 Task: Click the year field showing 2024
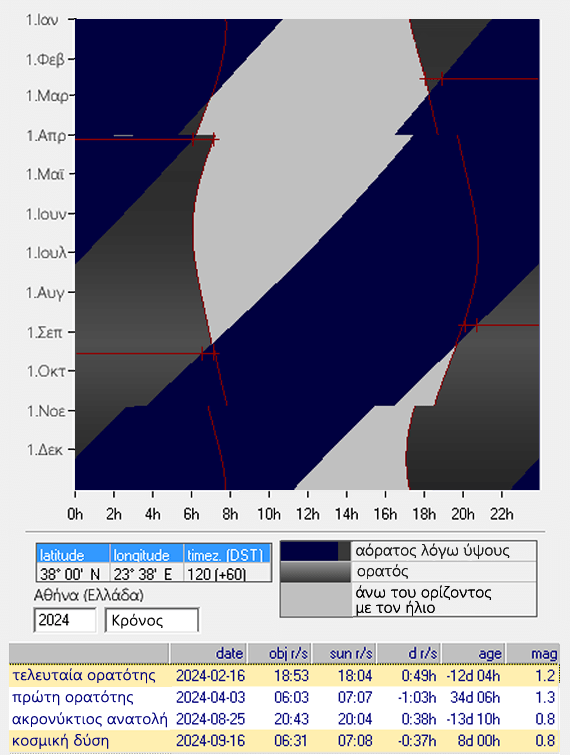(65, 620)
